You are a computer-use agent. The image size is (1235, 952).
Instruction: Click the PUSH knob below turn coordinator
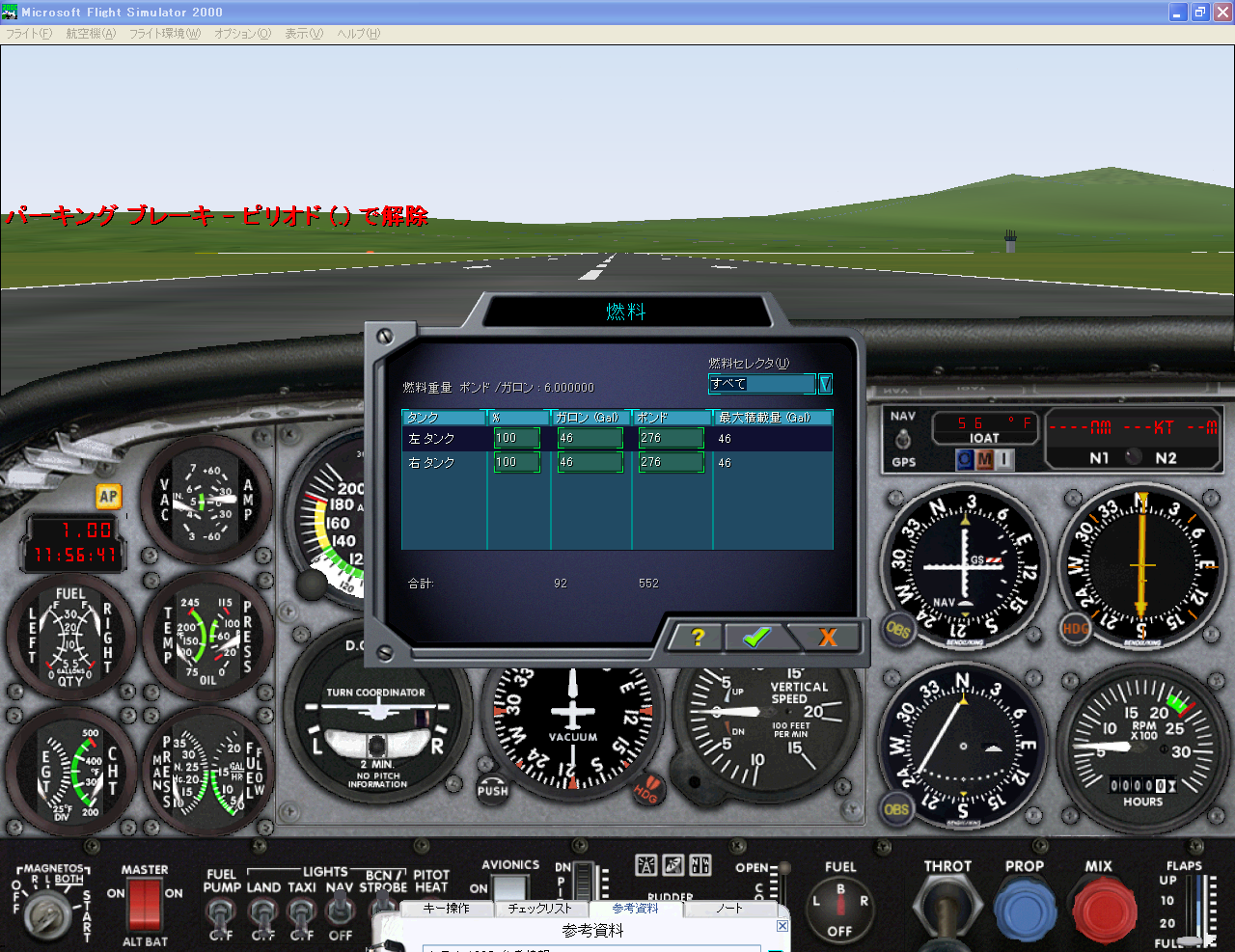492,790
